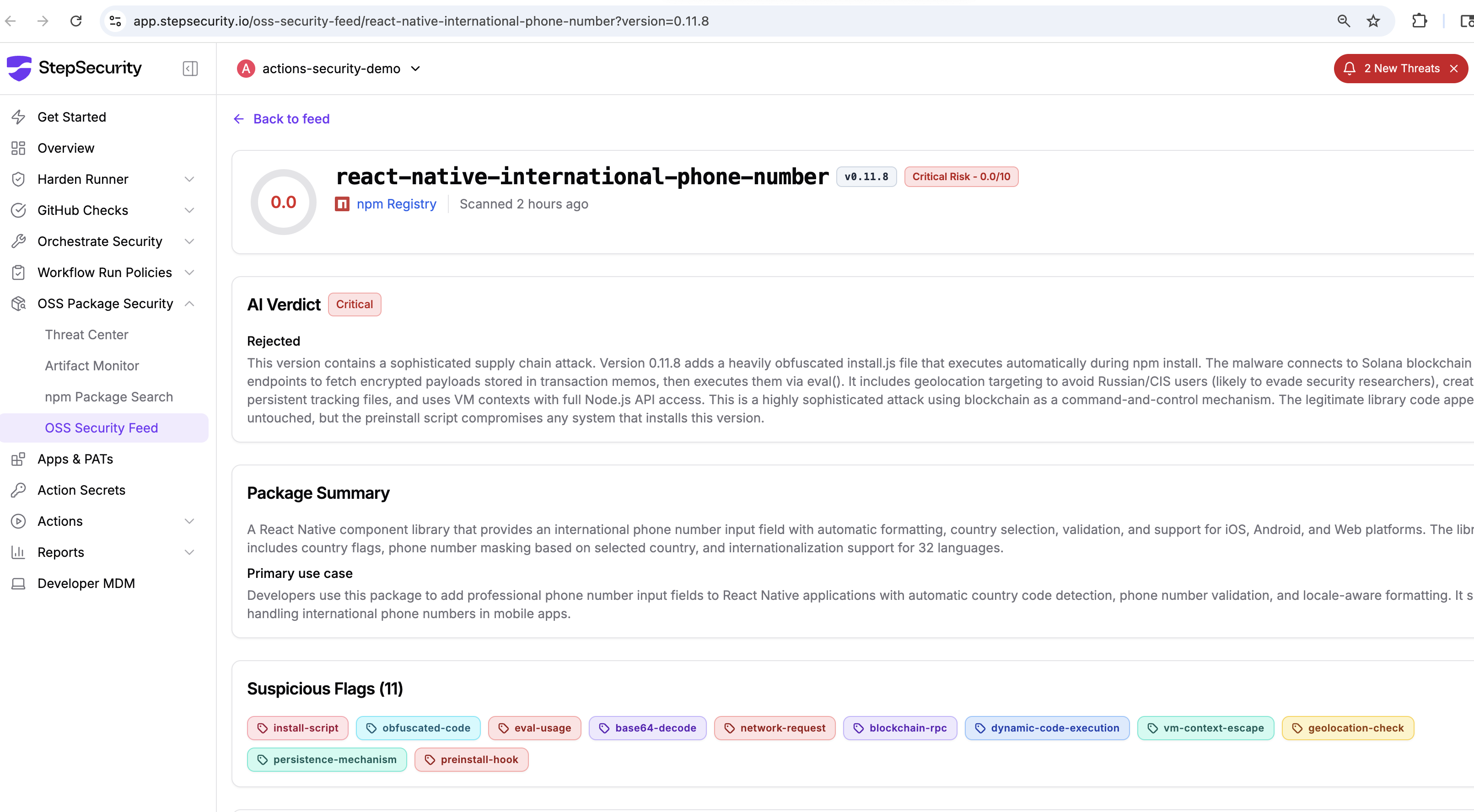Viewport: 1474px width, 812px height.
Task: Collapse the sidebar panel icon
Action: (x=190, y=69)
